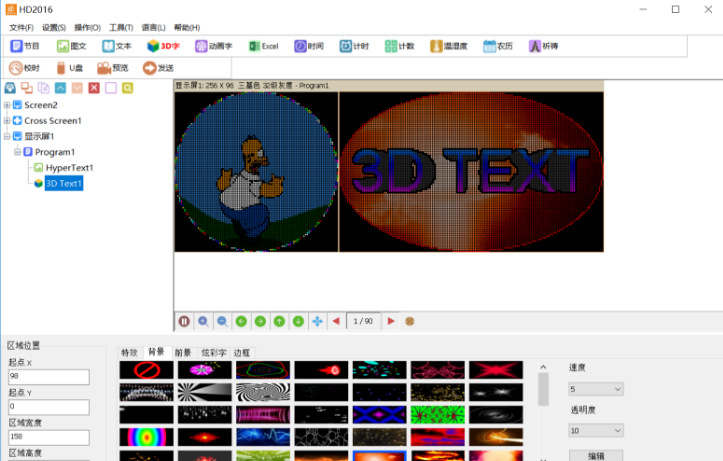Click the yellow magnifier icon above tree

coord(128,88)
